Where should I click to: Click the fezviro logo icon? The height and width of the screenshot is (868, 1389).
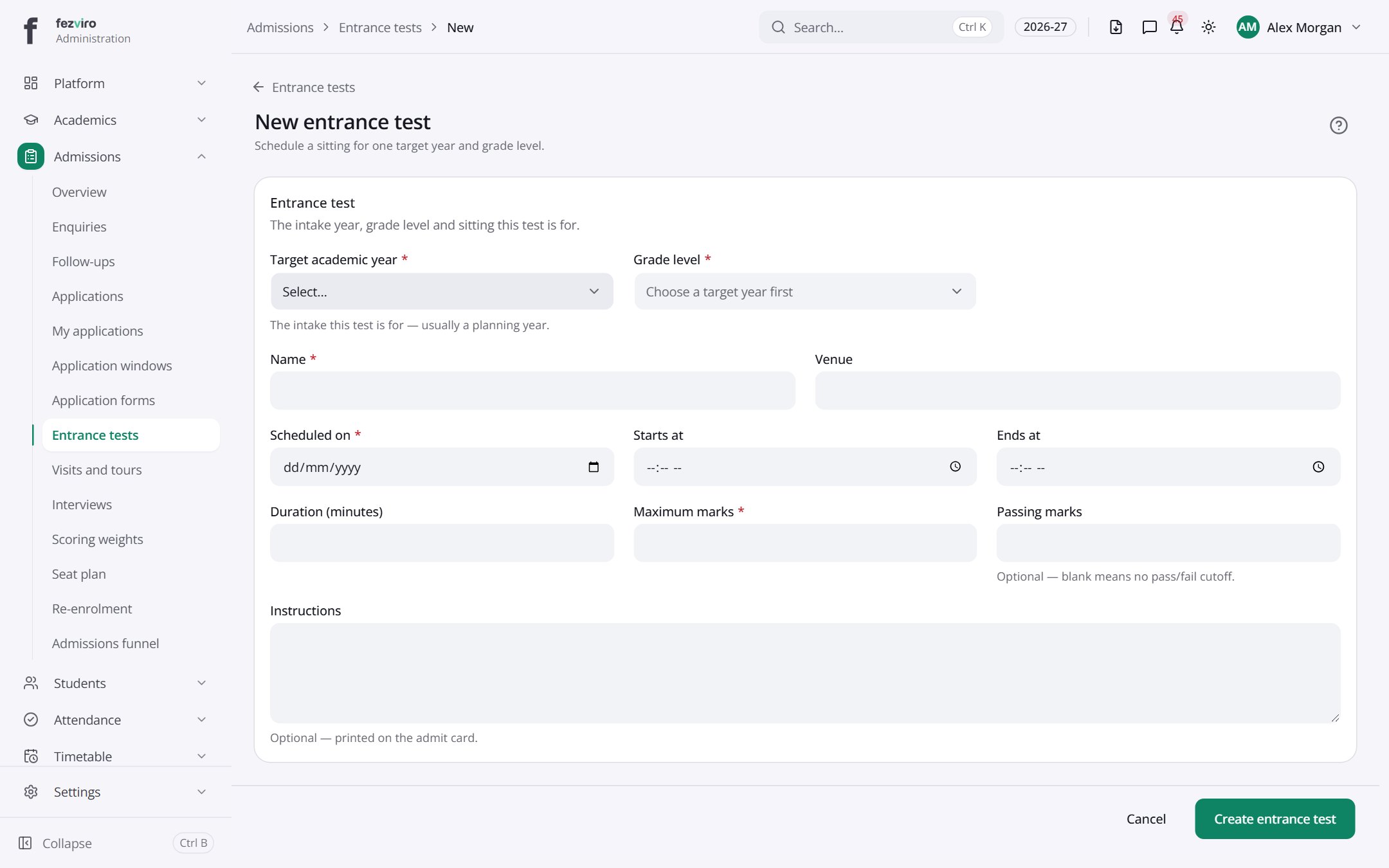30,30
